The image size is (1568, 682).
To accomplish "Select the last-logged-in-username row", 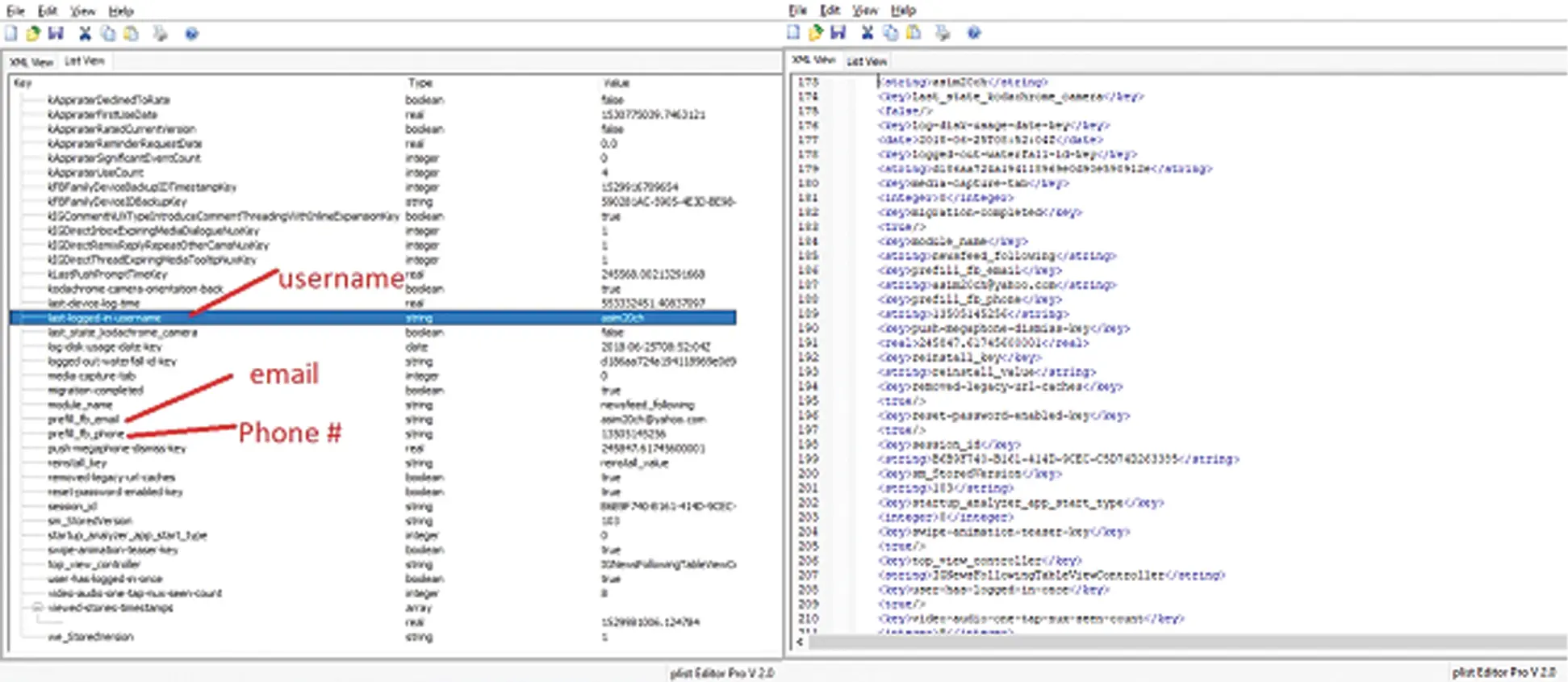I will point(373,318).
